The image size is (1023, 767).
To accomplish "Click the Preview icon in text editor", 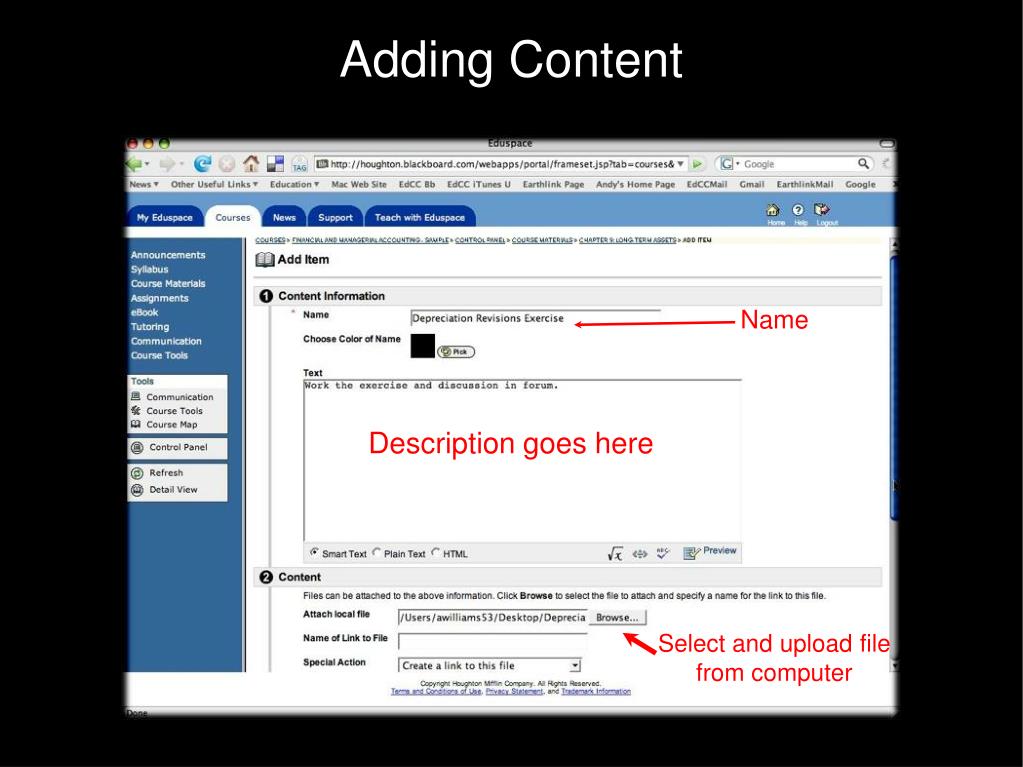I will (691, 553).
